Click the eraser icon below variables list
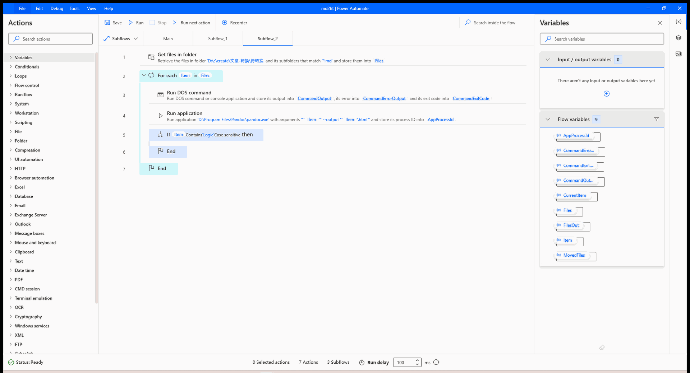The width and height of the screenshot is (690, 373). click(602, 347)
